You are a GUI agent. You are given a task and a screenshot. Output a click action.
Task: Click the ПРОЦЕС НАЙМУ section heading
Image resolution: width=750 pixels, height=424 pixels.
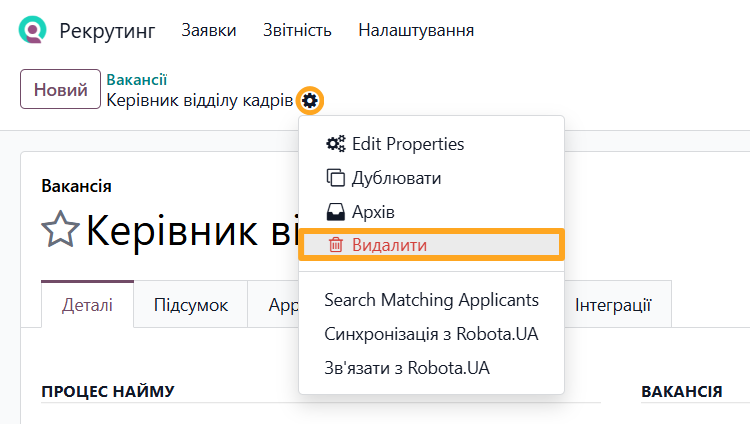click(x=108, y=391)
